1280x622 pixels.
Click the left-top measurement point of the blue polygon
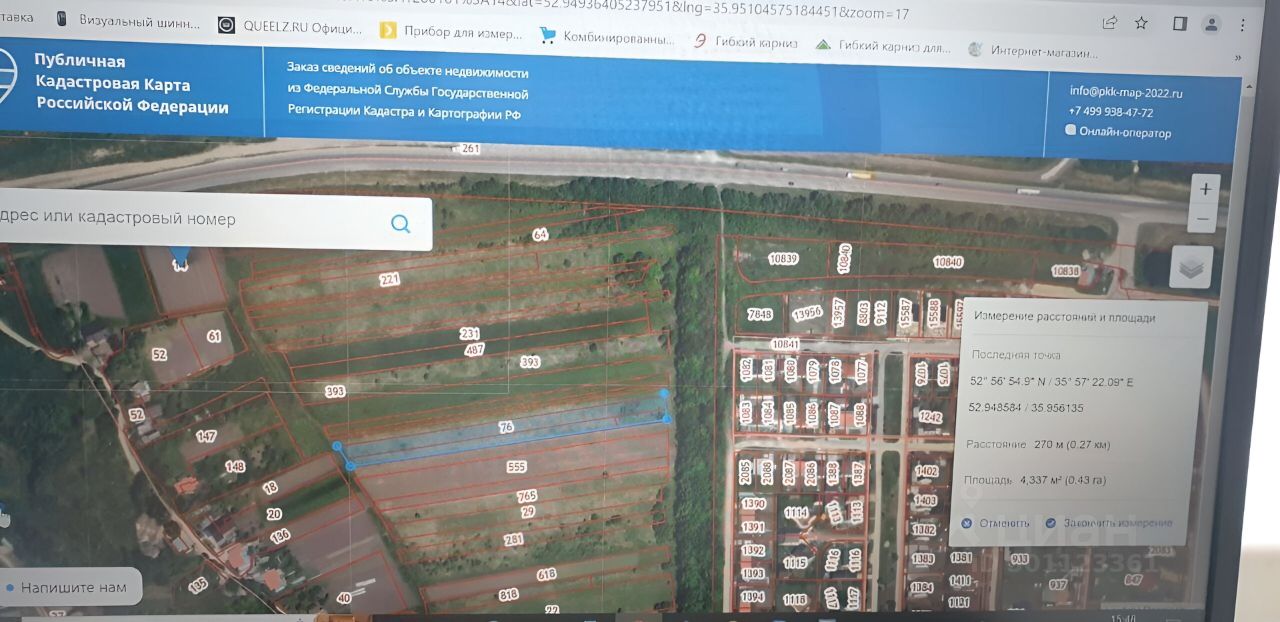(x=338, y=446)
